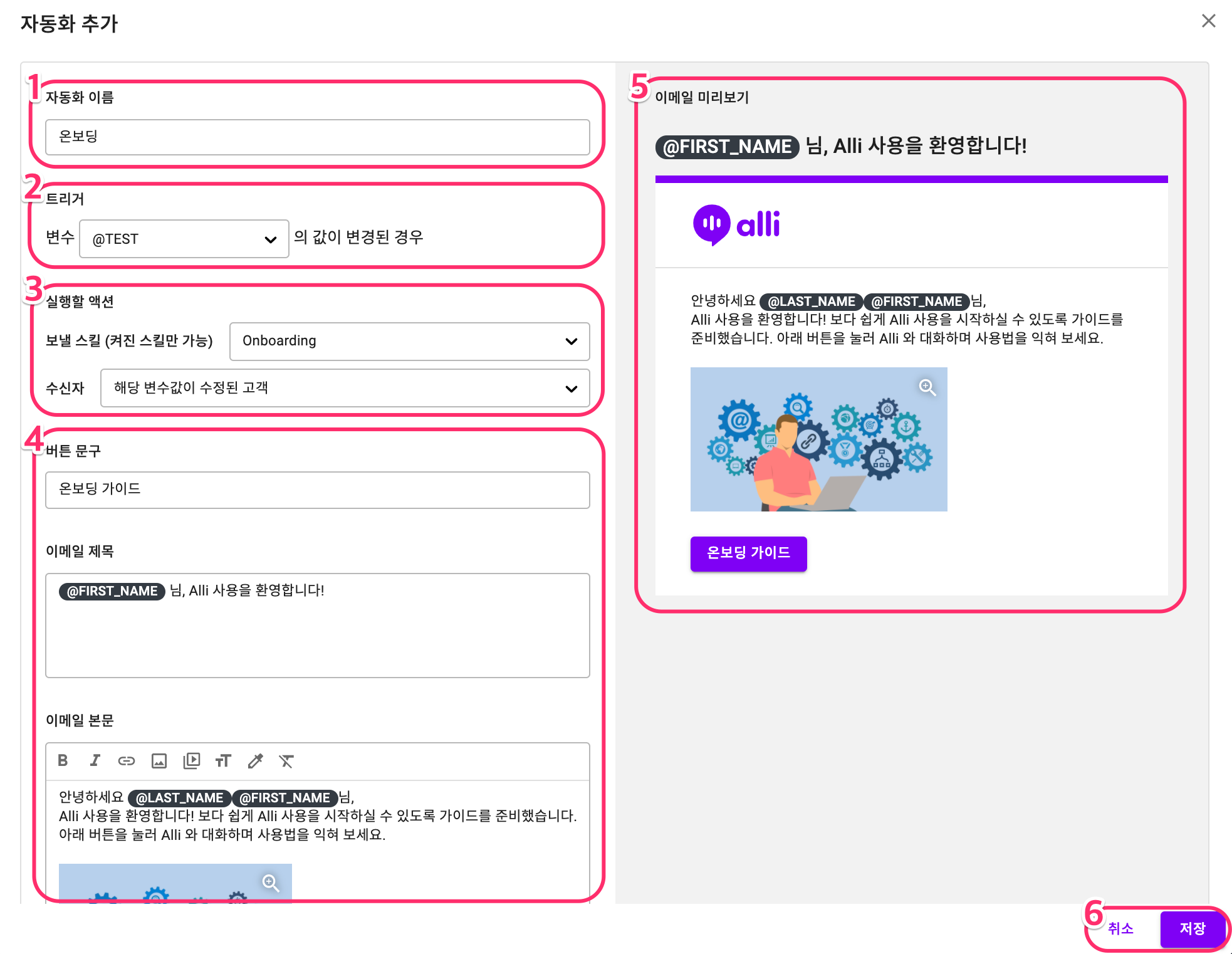Click the 실행할 액션 section label
This screenshot has height=954, width=1232.
click(x=80, y=301)
